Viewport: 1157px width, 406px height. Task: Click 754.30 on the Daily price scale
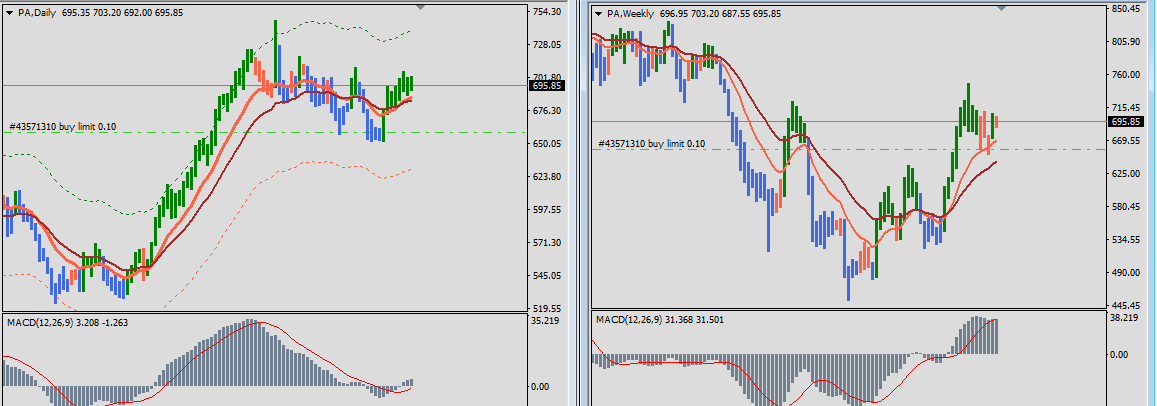547,12
